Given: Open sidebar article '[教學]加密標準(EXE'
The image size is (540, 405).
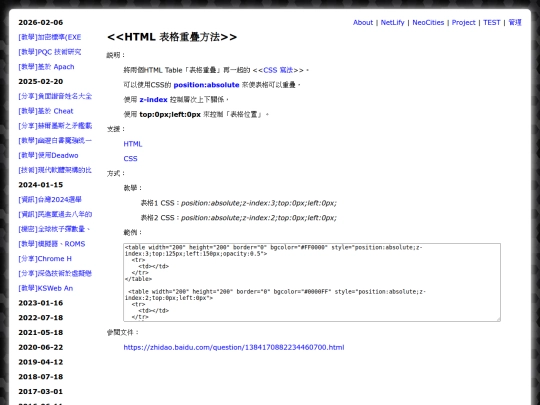Looking at the screenshot, I should coord(50,37).
